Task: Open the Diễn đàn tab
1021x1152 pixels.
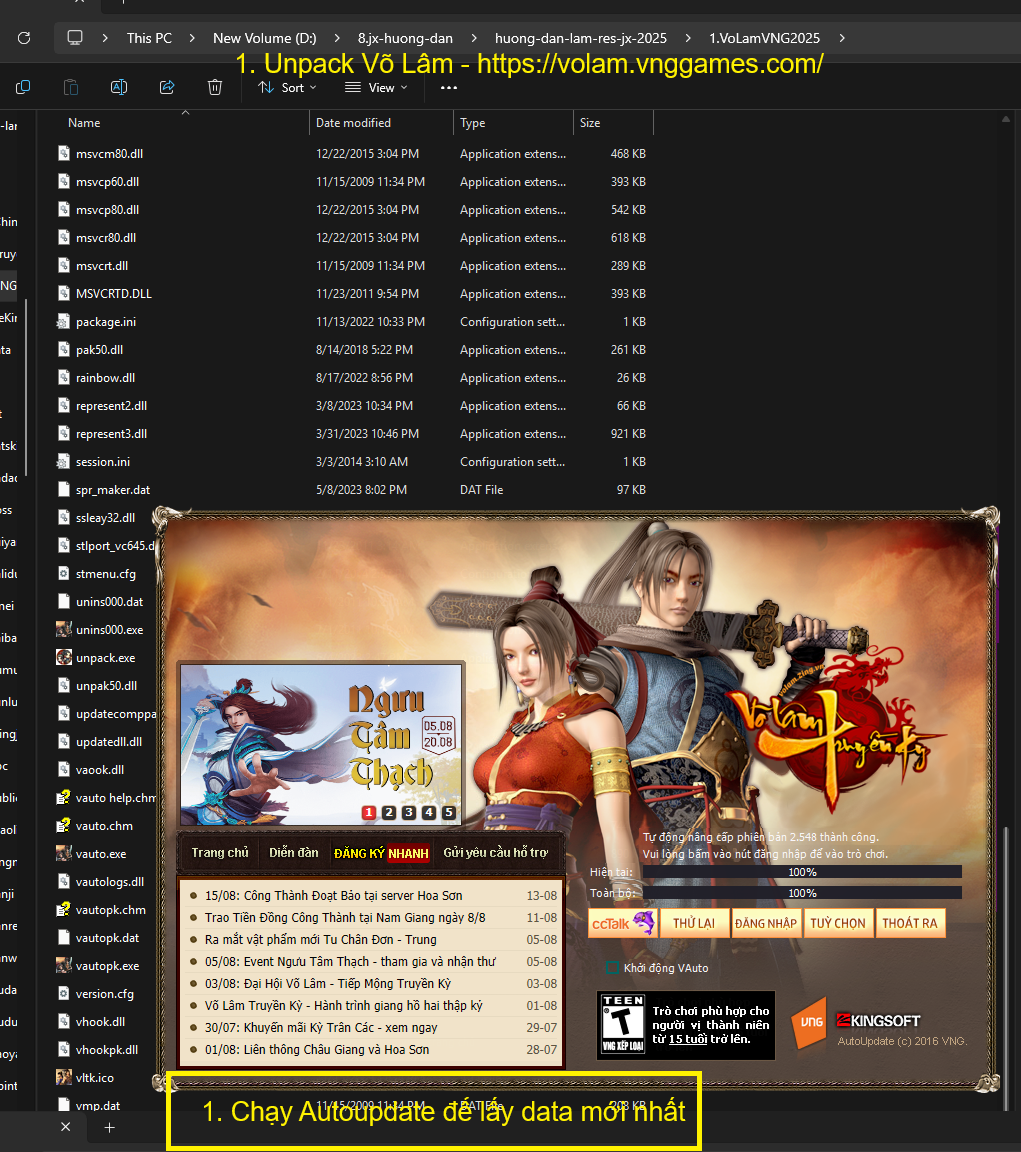Action: [x=294, y=853]
